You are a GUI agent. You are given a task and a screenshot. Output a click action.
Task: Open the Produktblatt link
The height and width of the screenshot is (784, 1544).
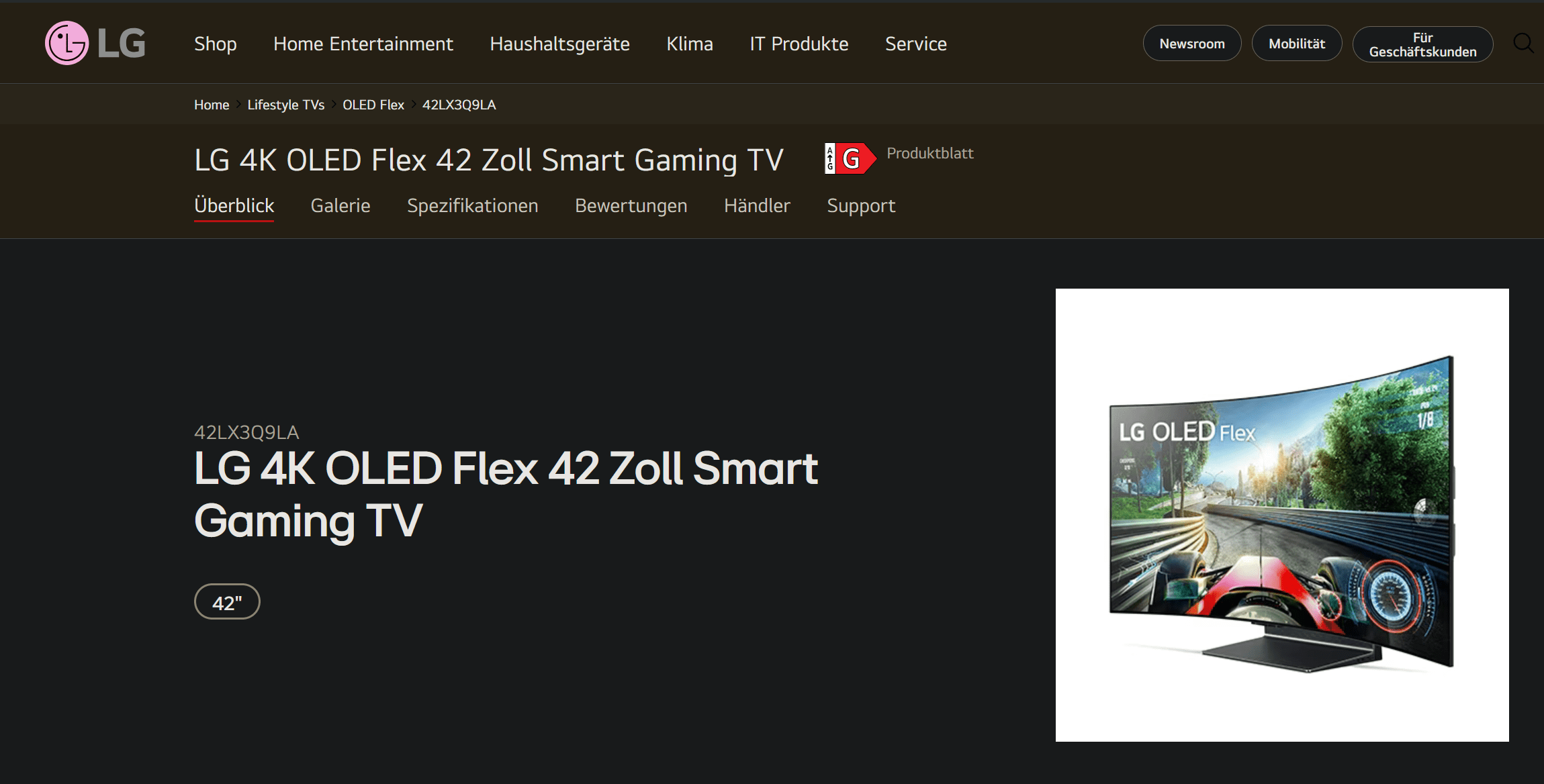point(930,153)
